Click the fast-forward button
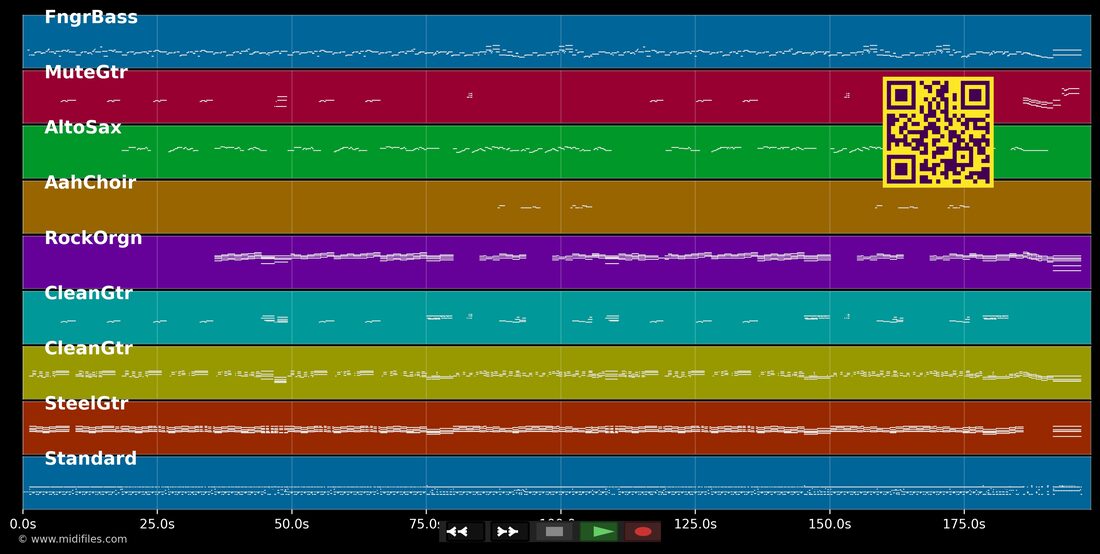 pos(509,532)
